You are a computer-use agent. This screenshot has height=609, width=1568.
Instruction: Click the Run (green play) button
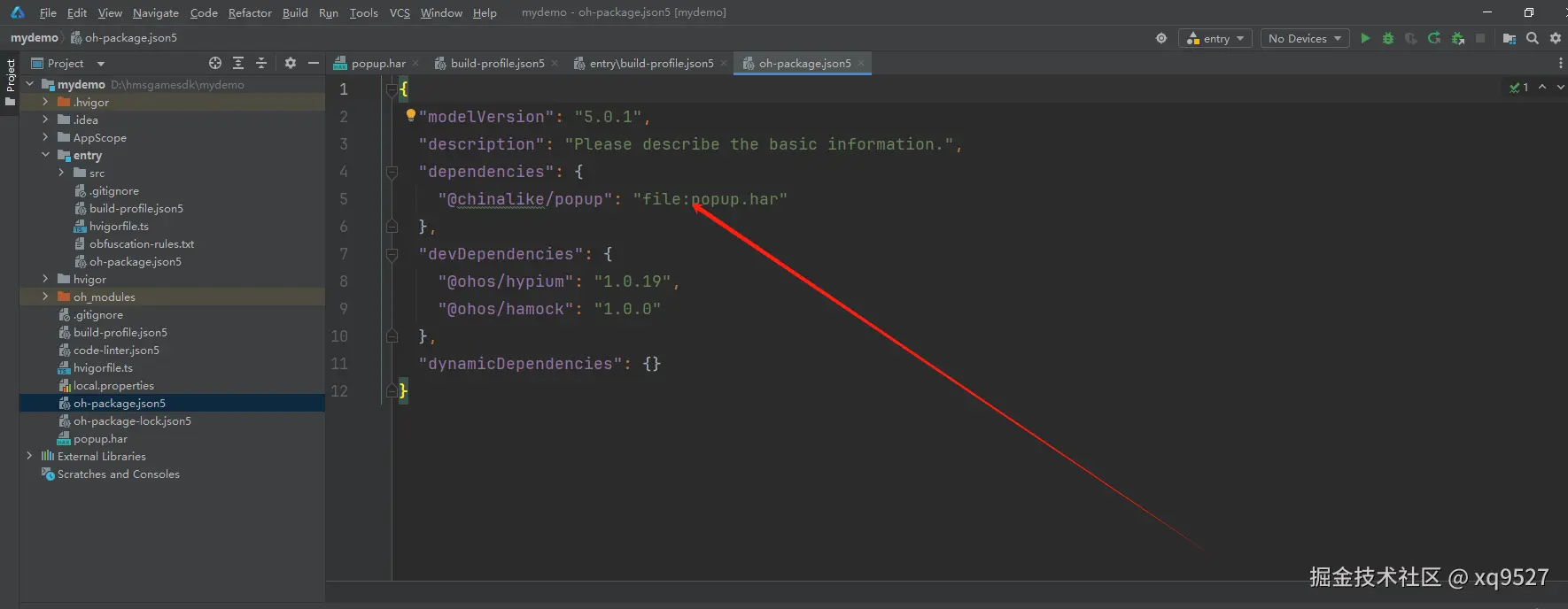tap(1365, 38)
